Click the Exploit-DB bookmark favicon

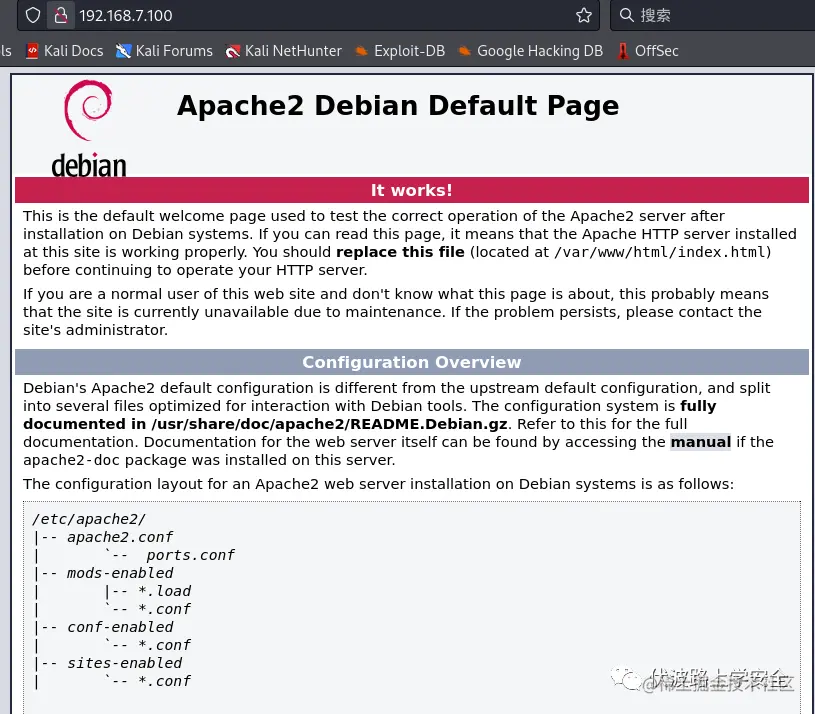361,51
